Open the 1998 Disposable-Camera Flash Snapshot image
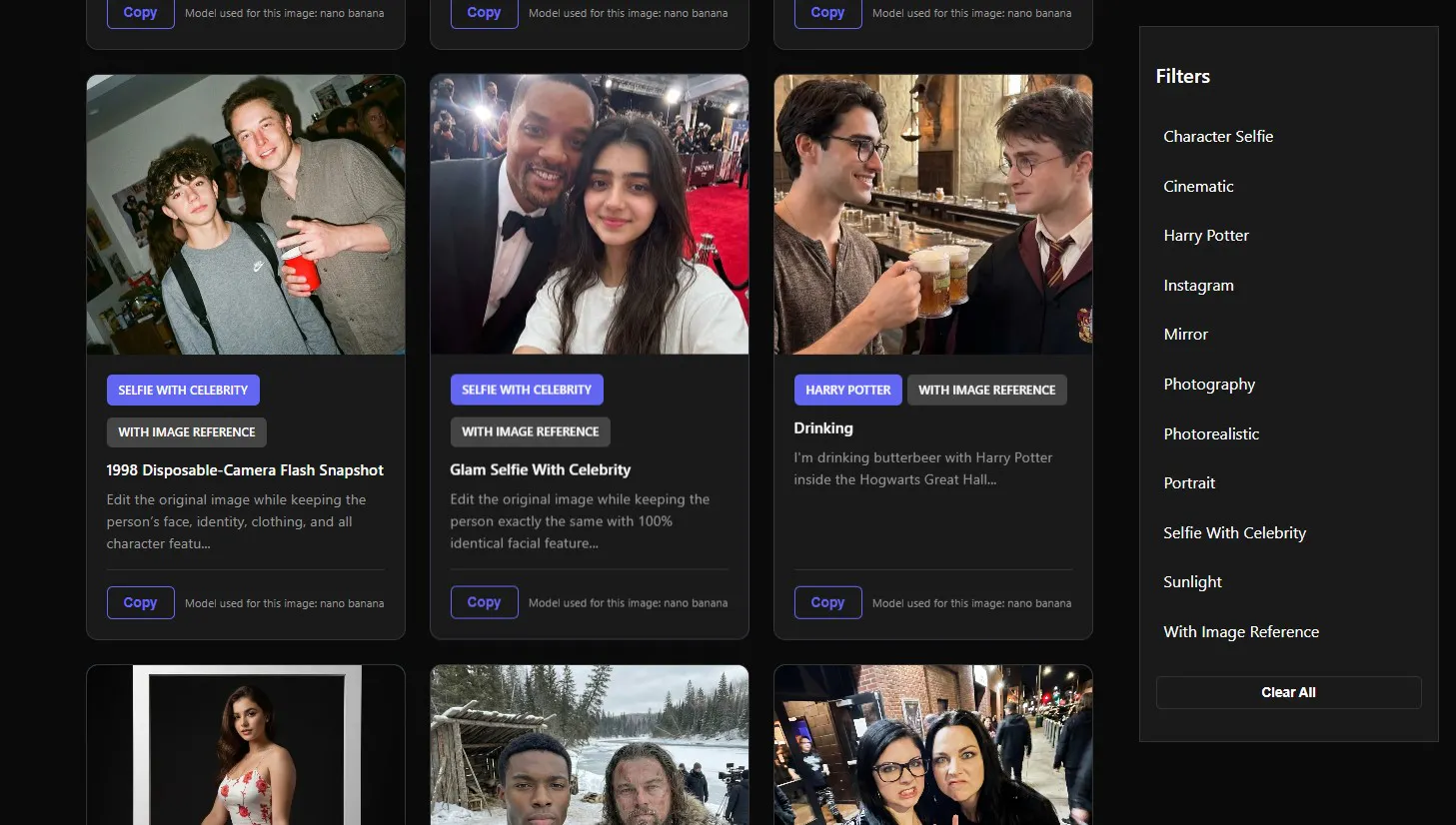Image resolution: width=1456 pixels, height=825 pixels. (246, 215)
